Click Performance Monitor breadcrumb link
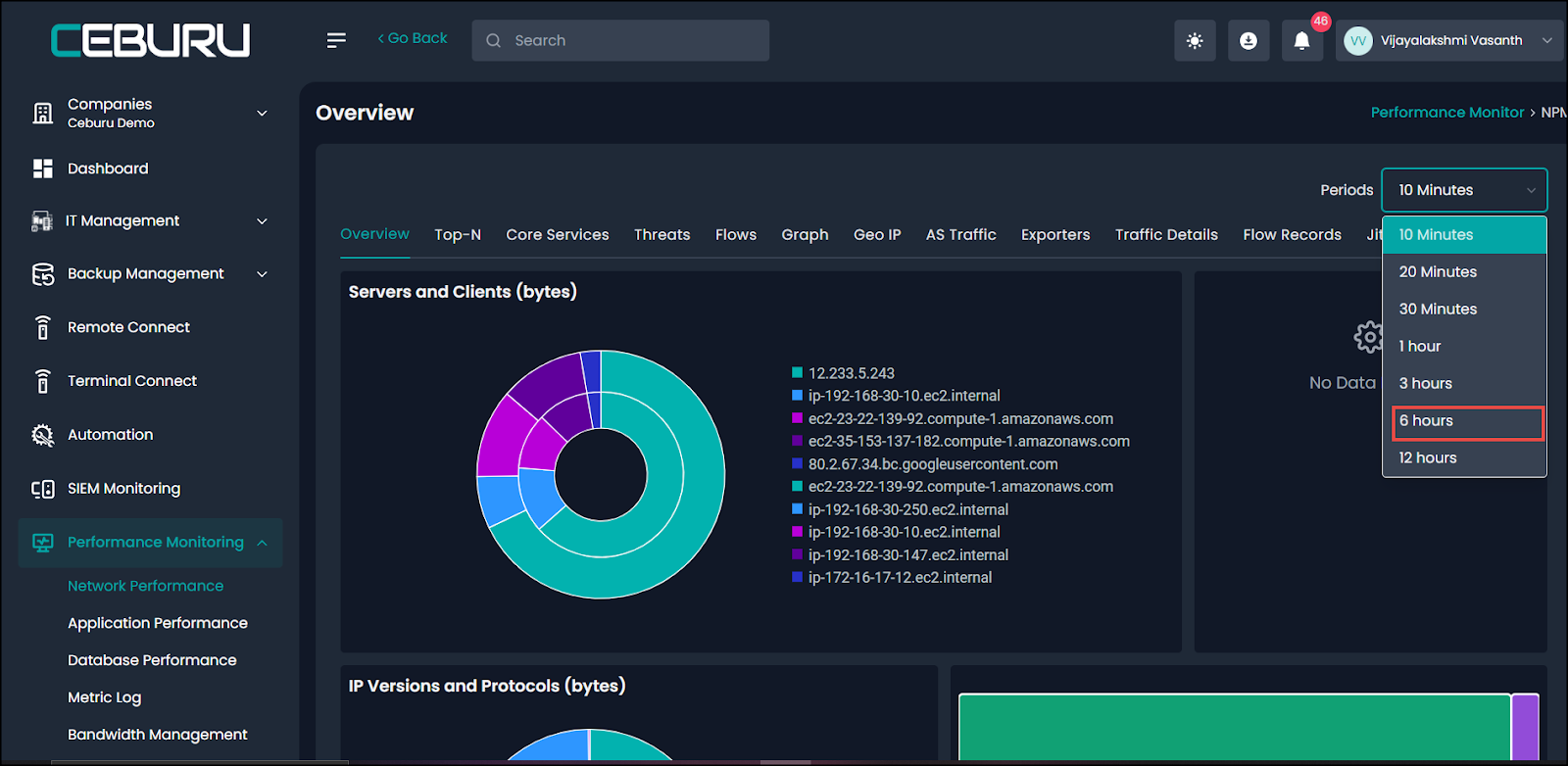This screenshot has height=766, width=1568. tap(1447, 113)
